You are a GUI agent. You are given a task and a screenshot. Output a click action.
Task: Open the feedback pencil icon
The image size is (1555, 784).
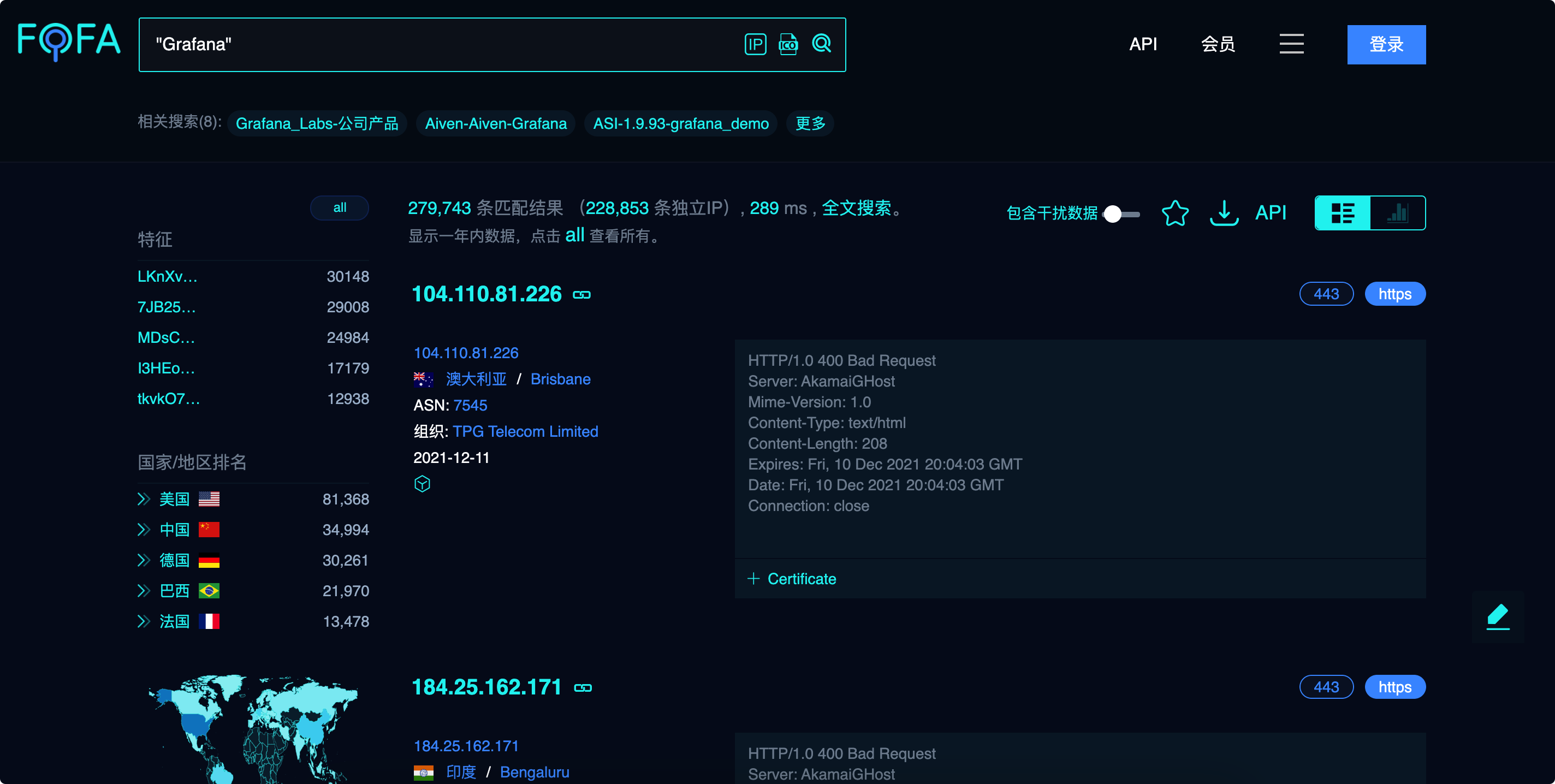pyautogui.click(x=1498, y=616)
